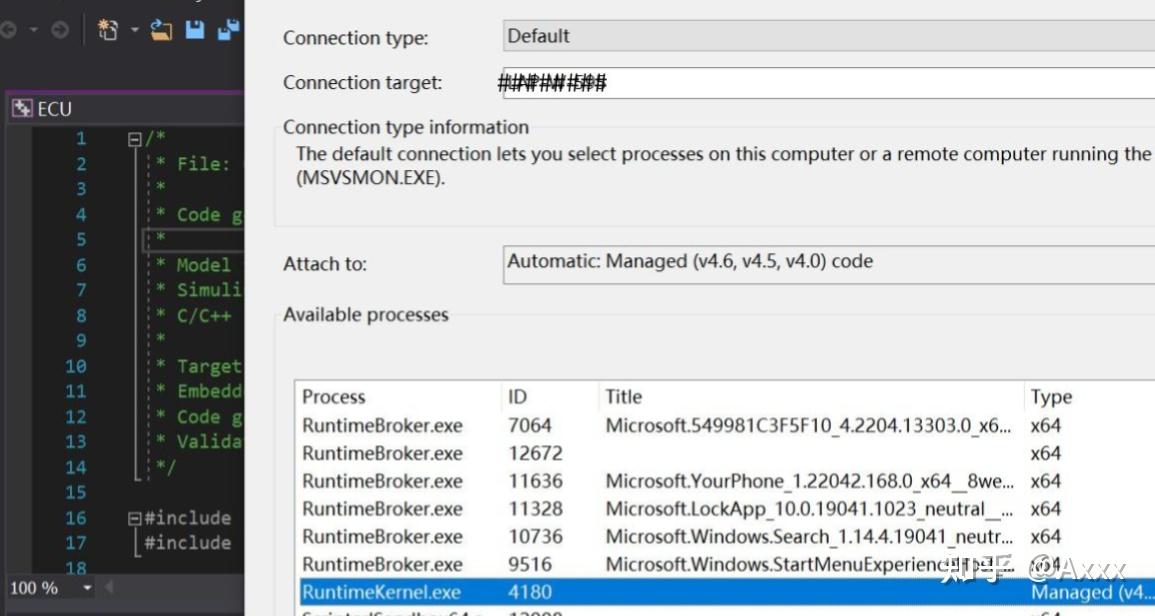The width and height of the screenshot is (1155, 616).
Task: Select RuntimeBroker.exe with ID 7064
Action: [382, 426]
